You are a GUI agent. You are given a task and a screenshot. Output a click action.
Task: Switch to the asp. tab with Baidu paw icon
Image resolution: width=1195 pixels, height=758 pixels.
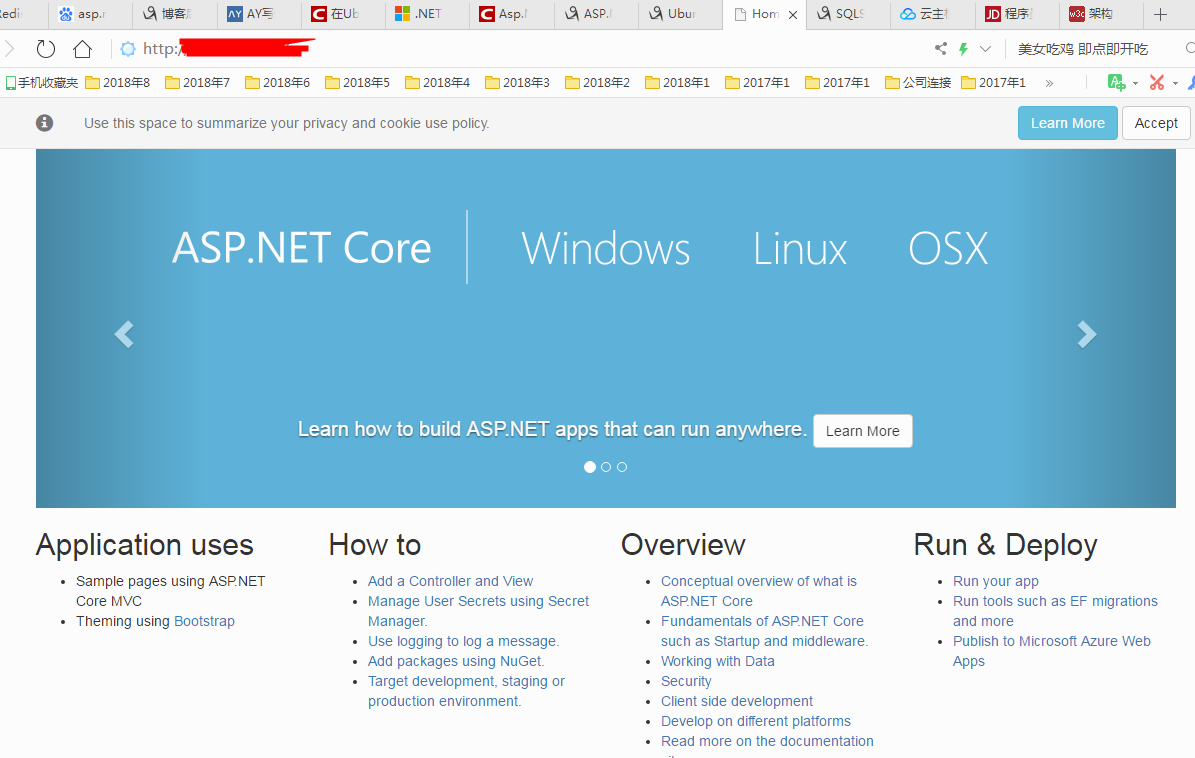(x=90, y=14)
